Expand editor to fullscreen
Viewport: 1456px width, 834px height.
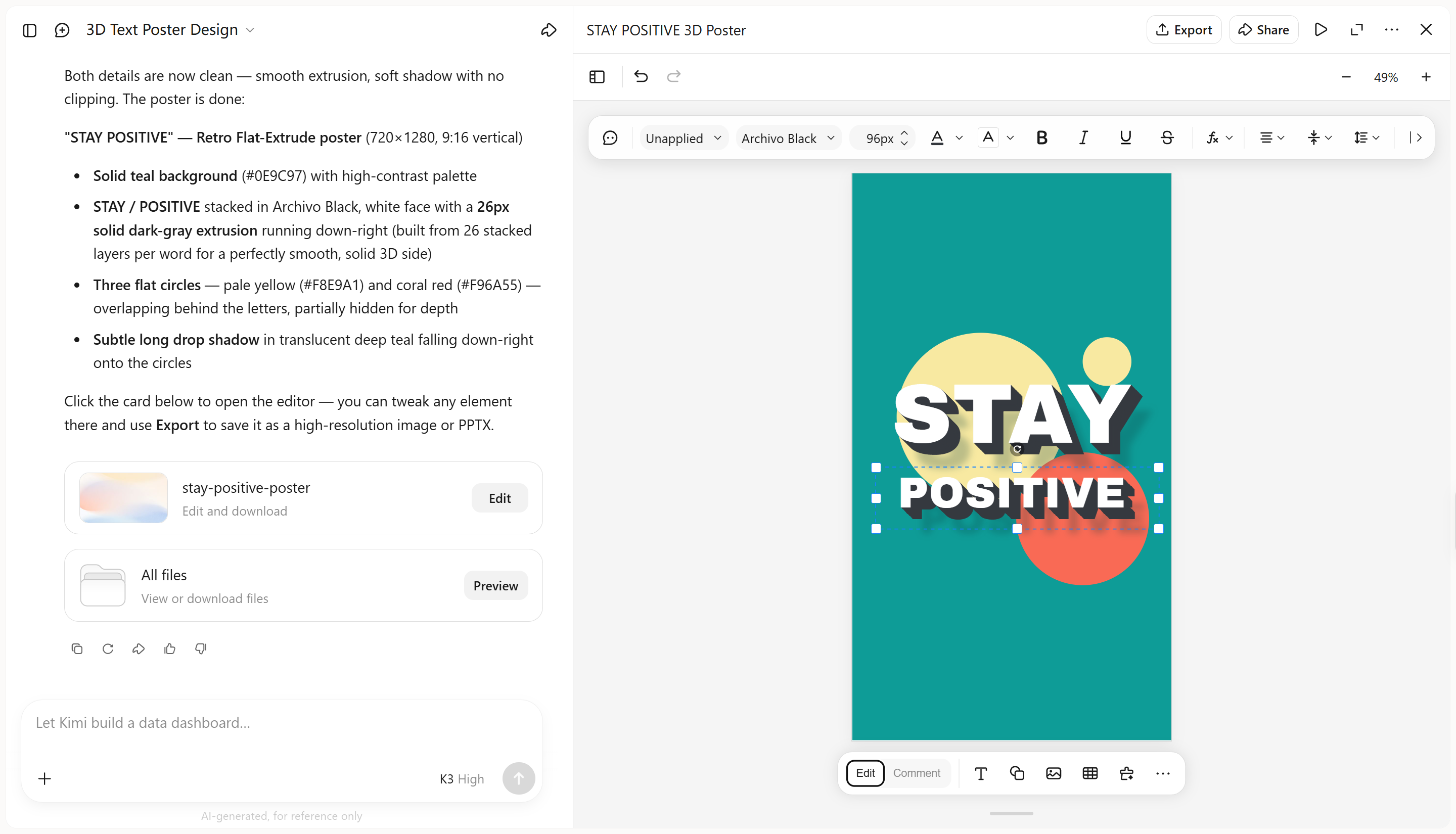[x=1356, y=30]
